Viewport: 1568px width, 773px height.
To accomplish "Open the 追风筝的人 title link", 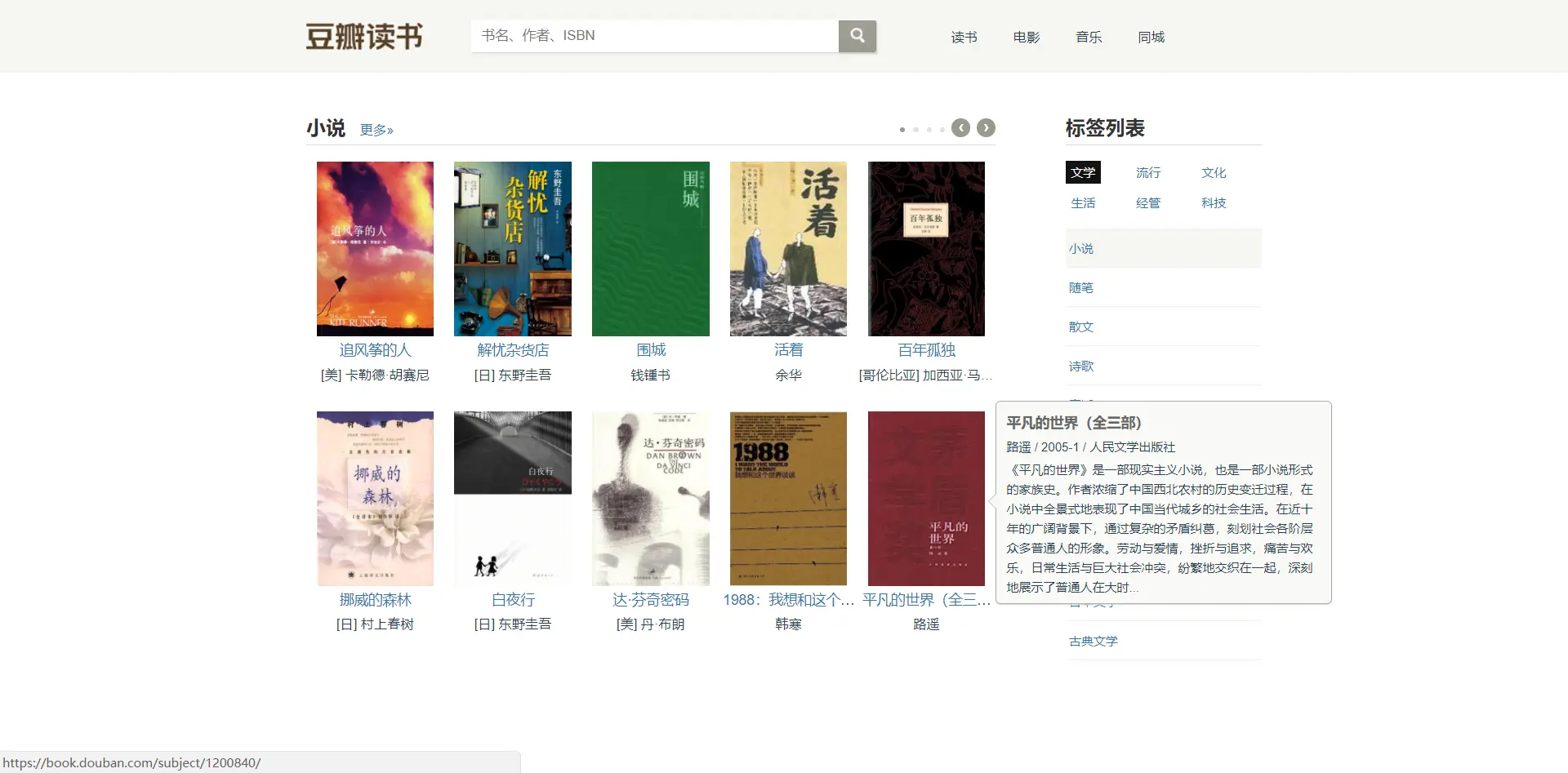I will pyautogui.click(x=375, y=350).
